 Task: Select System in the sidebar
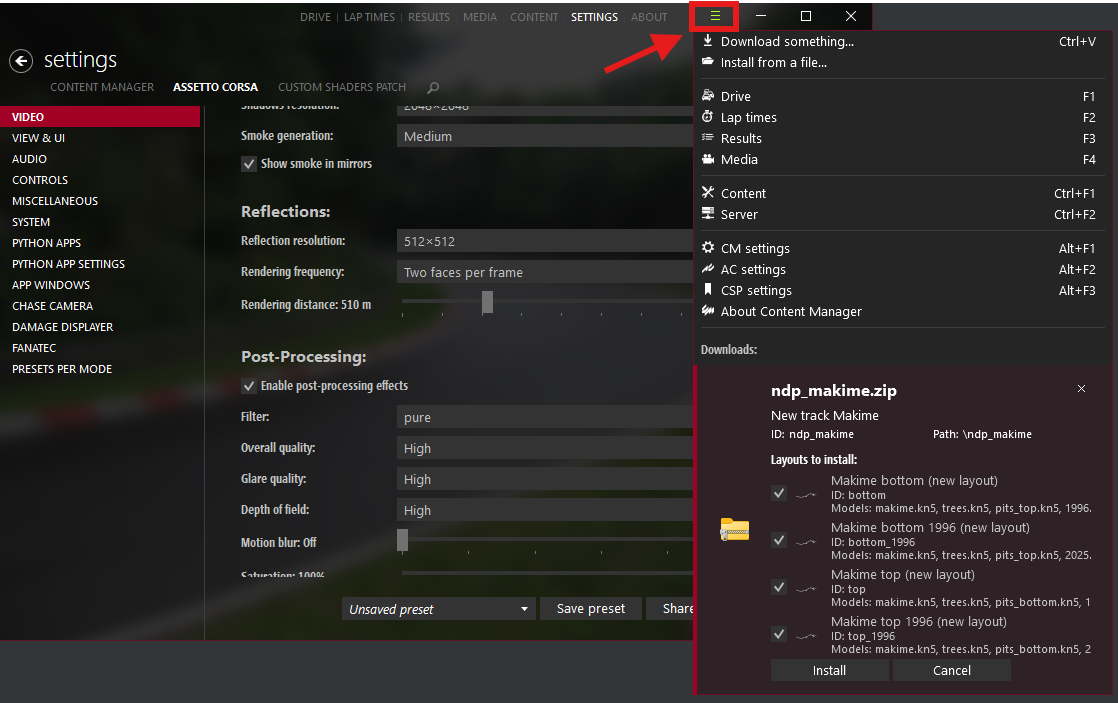click(x=100, y=222)
